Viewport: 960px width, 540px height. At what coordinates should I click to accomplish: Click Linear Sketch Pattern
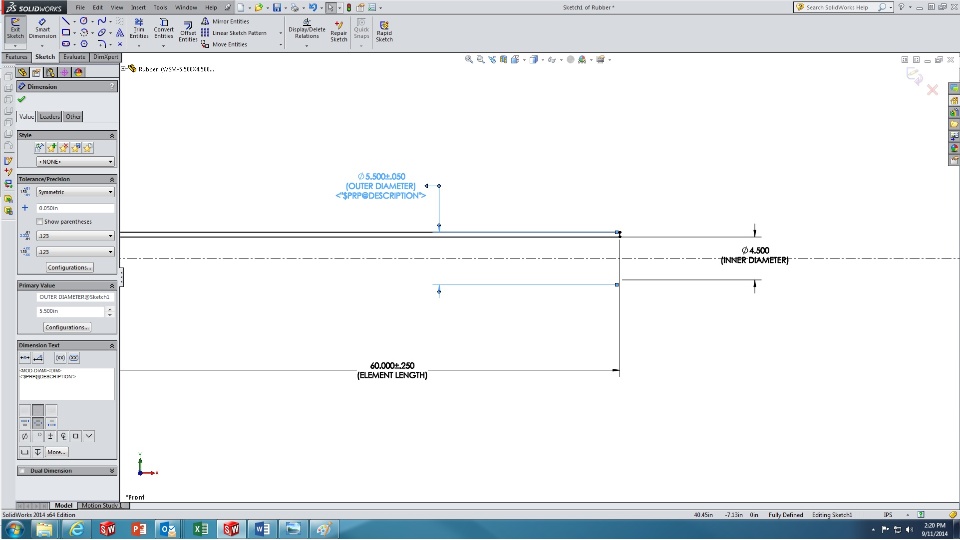[x=233, y=32]
